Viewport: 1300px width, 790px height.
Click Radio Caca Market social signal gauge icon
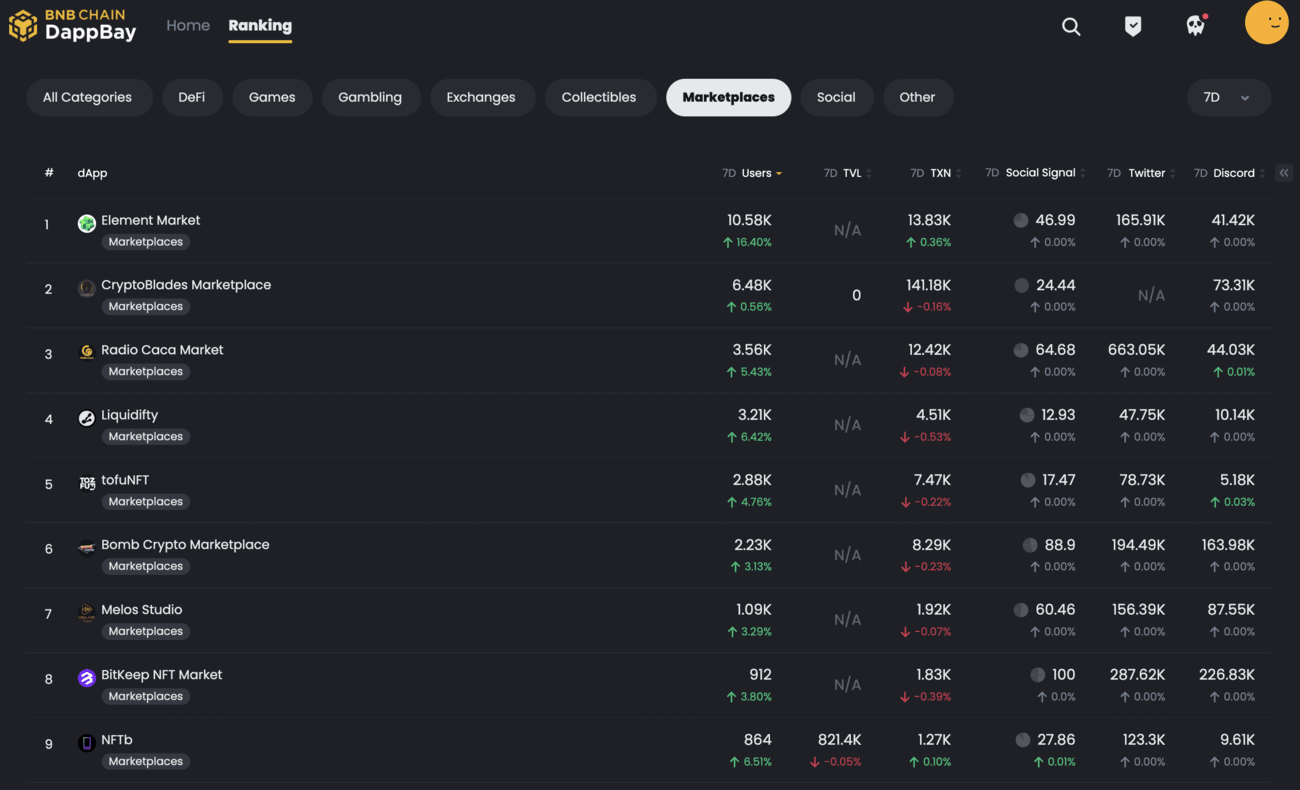(1021, 350)
